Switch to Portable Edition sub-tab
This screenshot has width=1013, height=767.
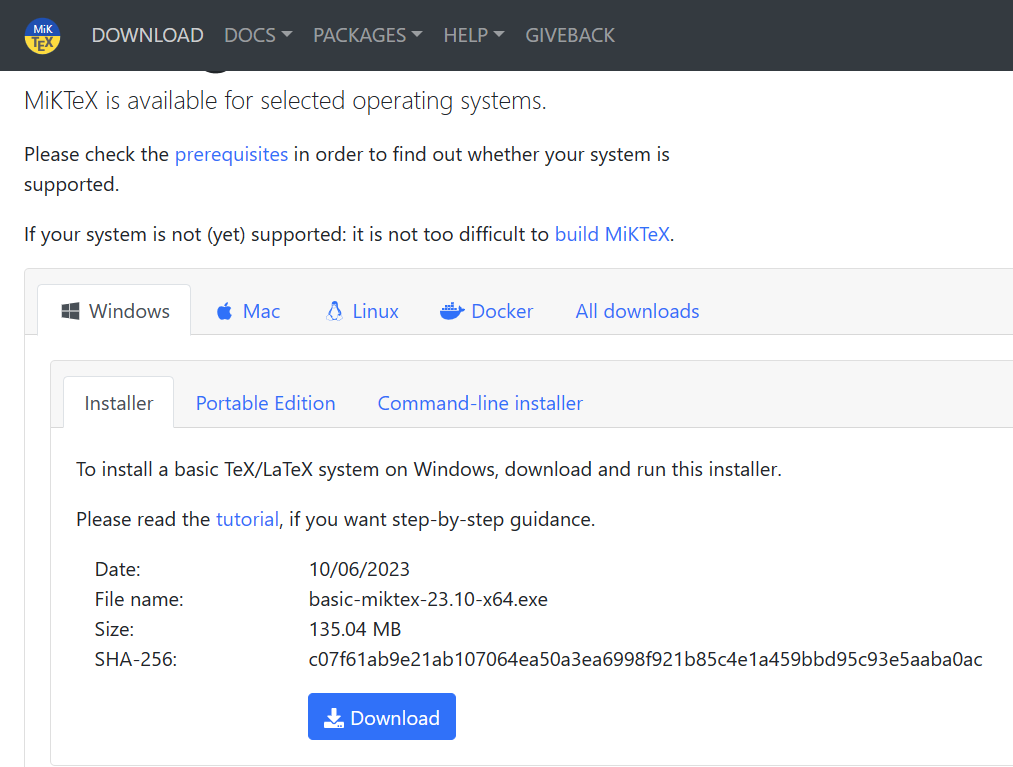[266, 403]
